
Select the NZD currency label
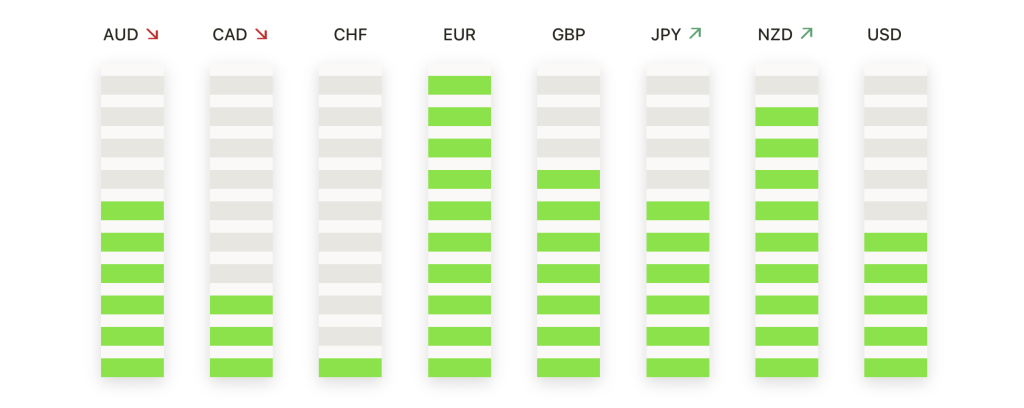pos(775,35)
